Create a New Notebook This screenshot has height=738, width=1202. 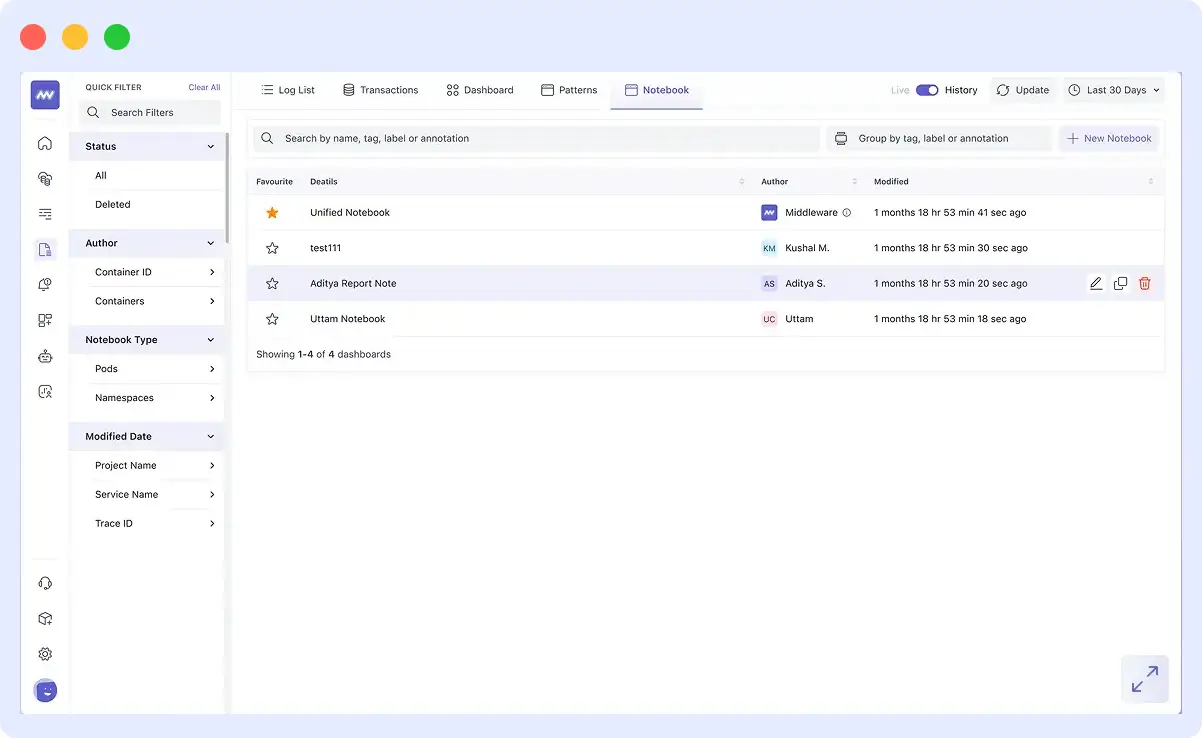[x=1108, y=138]
